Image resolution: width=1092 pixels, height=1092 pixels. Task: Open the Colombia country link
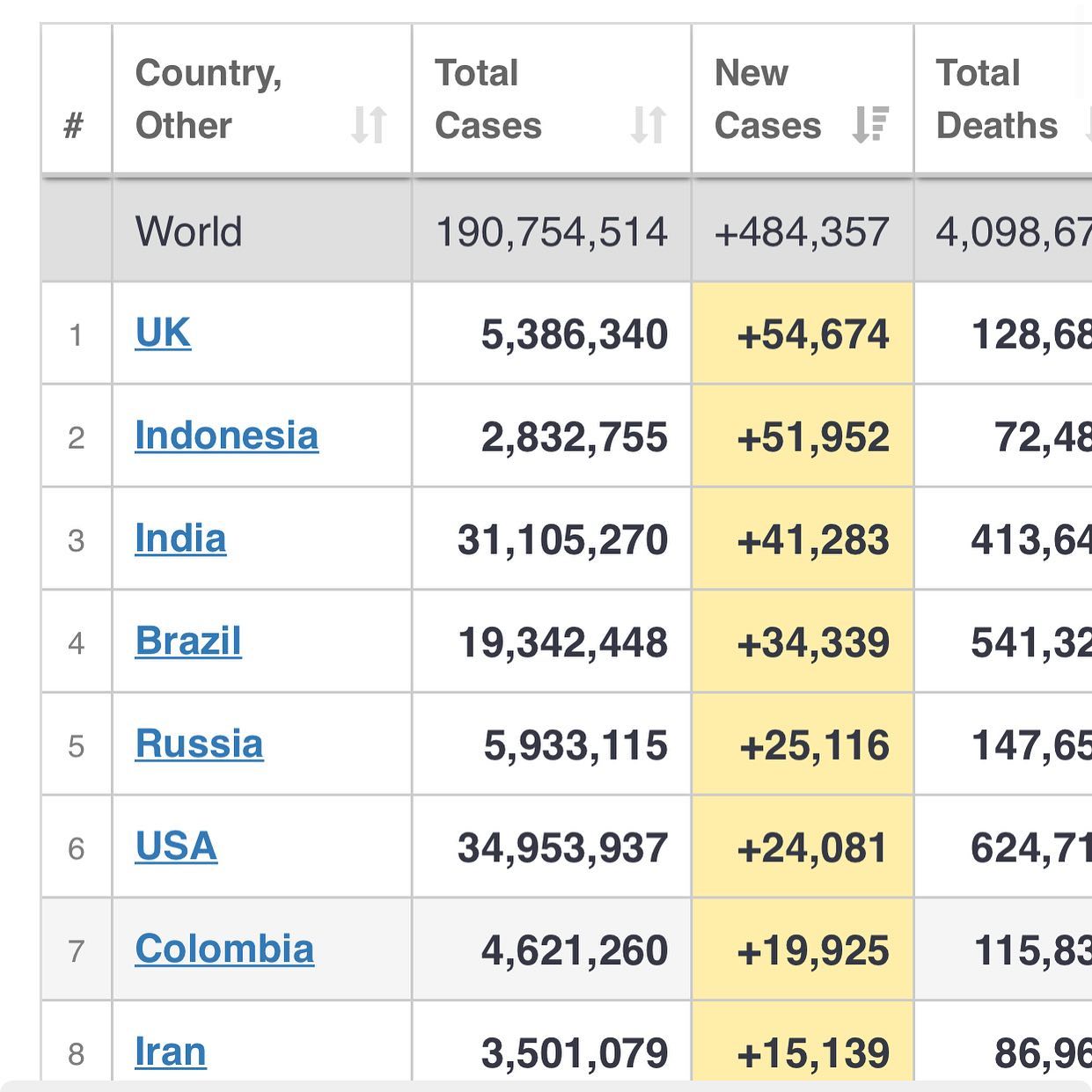[224, 949]
